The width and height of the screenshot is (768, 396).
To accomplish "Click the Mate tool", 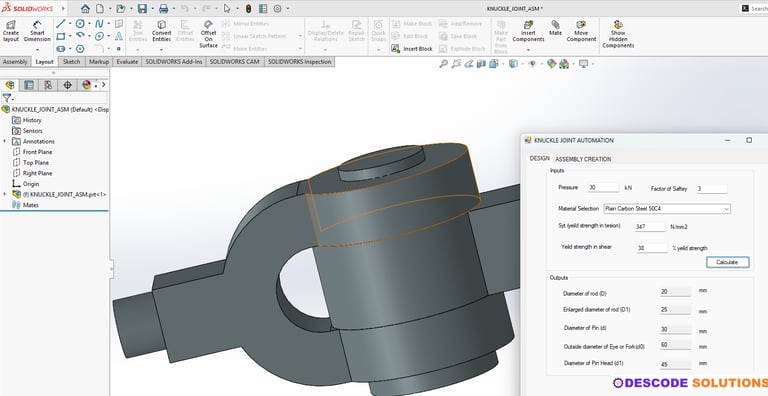I will click(555, 28).
